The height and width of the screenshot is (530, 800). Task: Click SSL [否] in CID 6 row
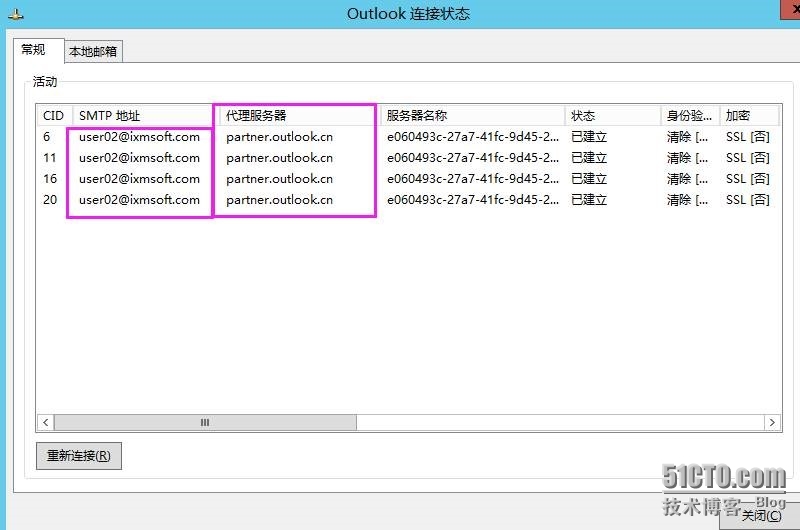pos(748,137)
